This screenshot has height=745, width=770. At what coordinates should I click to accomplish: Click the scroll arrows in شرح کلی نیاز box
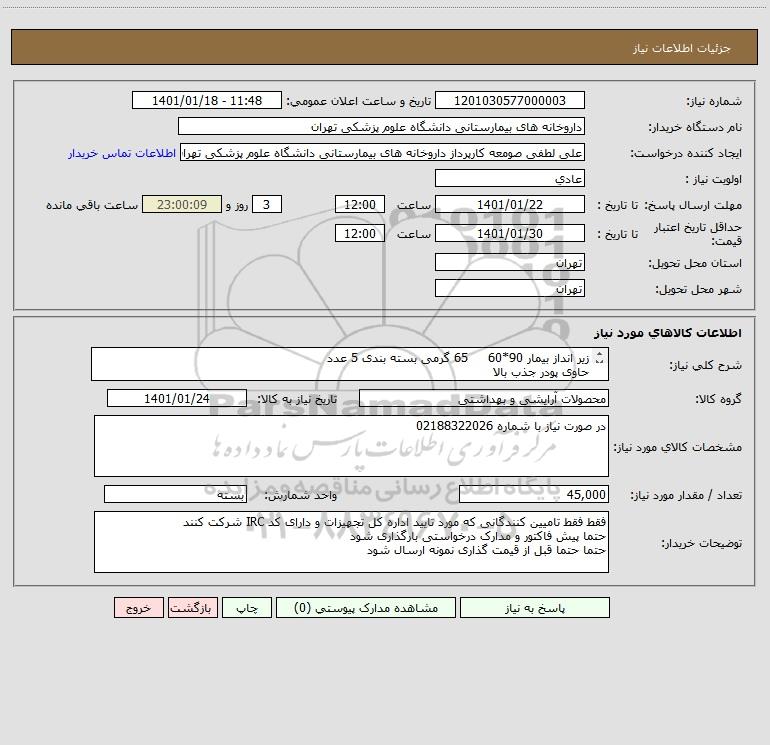point(599,358)
